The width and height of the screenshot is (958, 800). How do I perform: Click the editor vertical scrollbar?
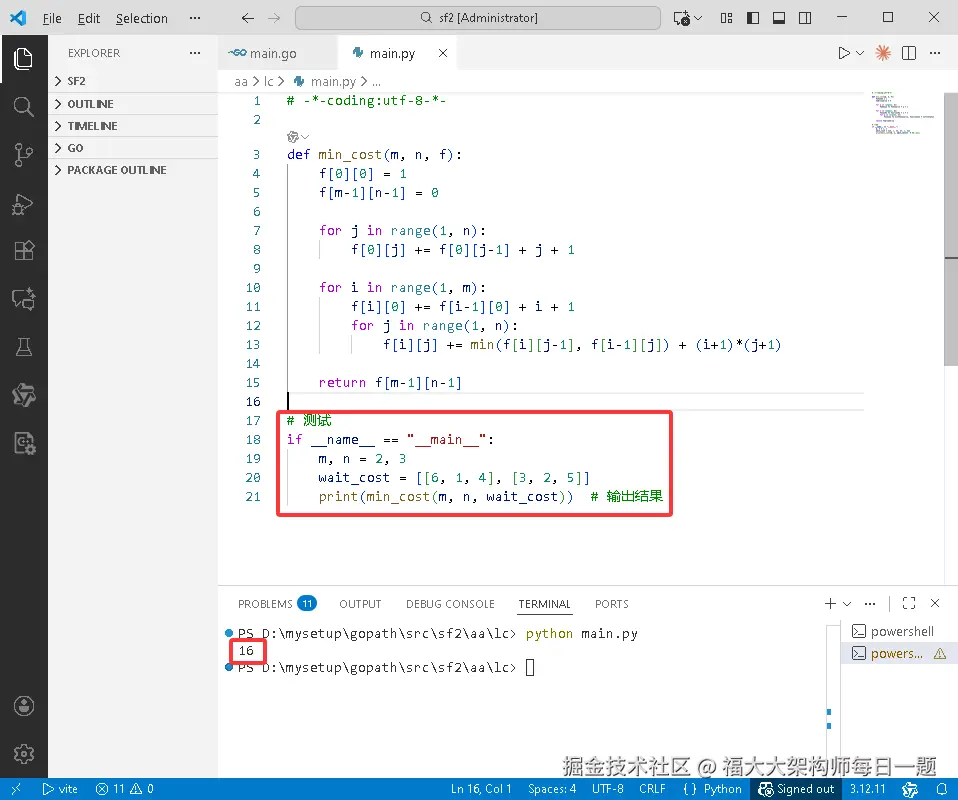(951, 229)
